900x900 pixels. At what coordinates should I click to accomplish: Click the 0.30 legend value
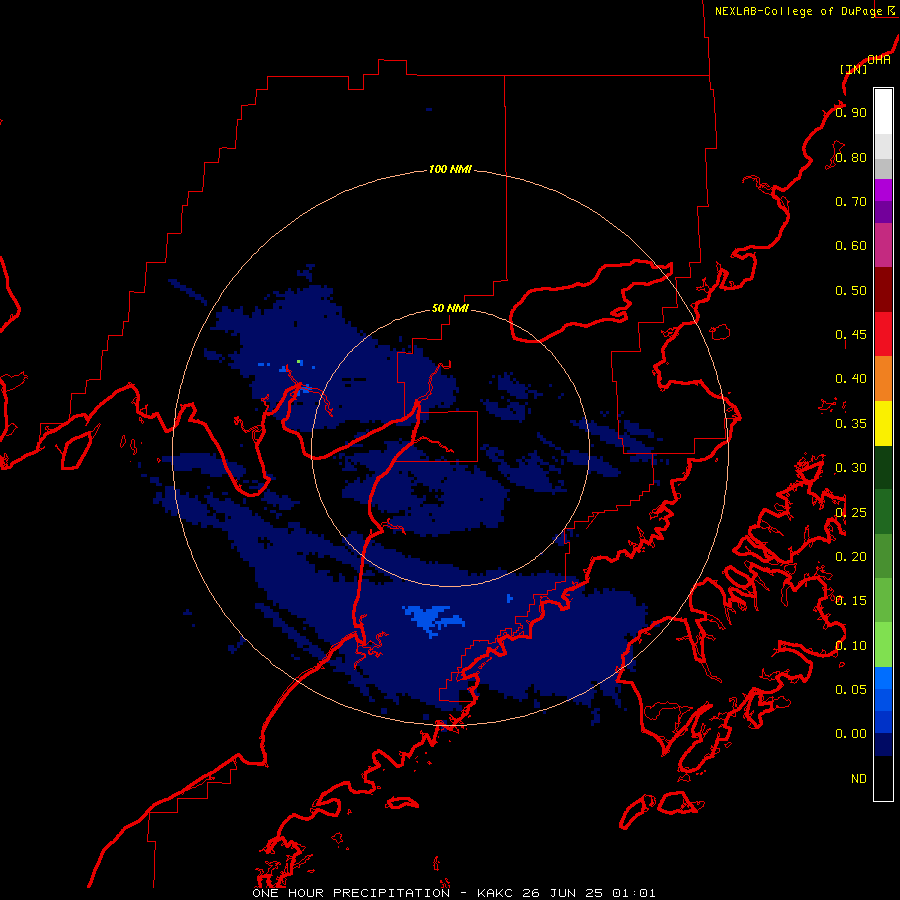(x=851, y=468)
